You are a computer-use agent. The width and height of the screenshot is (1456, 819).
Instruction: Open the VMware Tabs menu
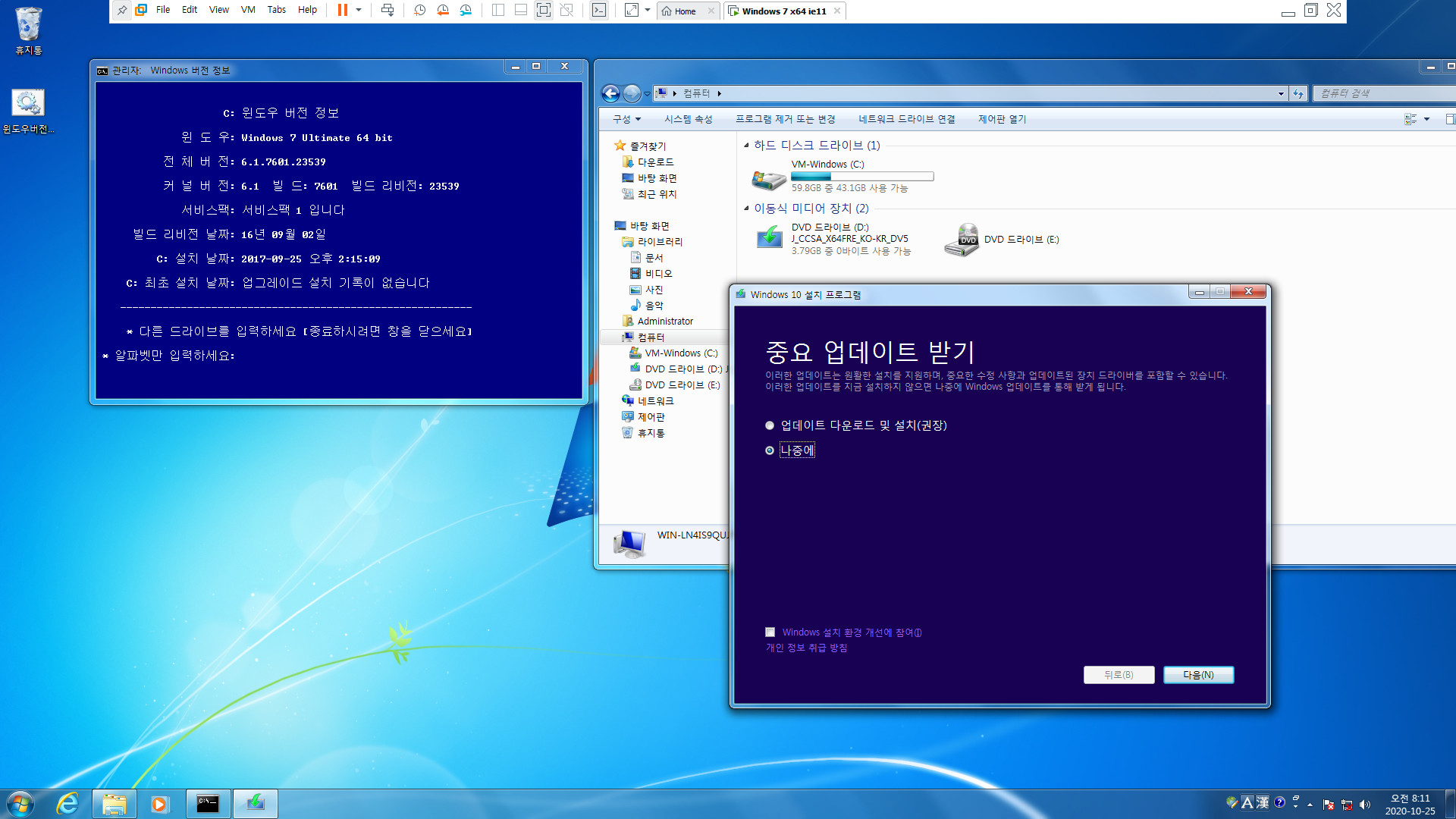pos(277,10)
